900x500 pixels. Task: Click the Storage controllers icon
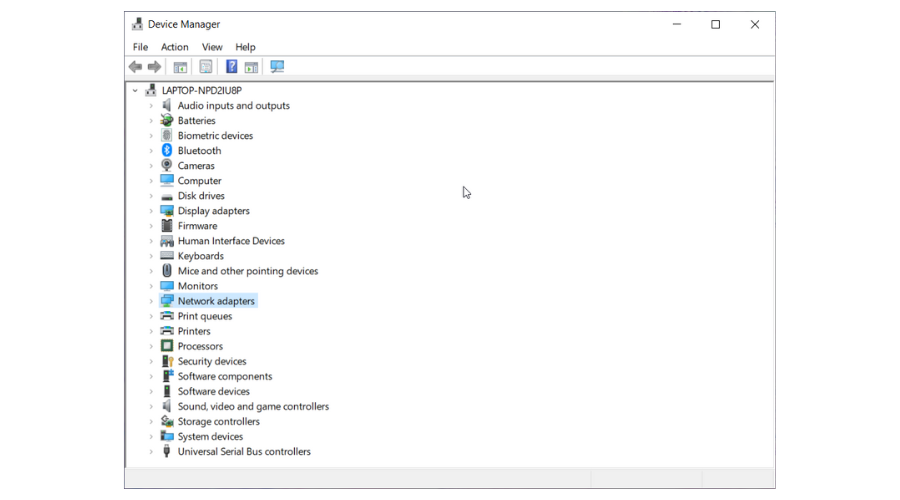(x=167, y=421)
